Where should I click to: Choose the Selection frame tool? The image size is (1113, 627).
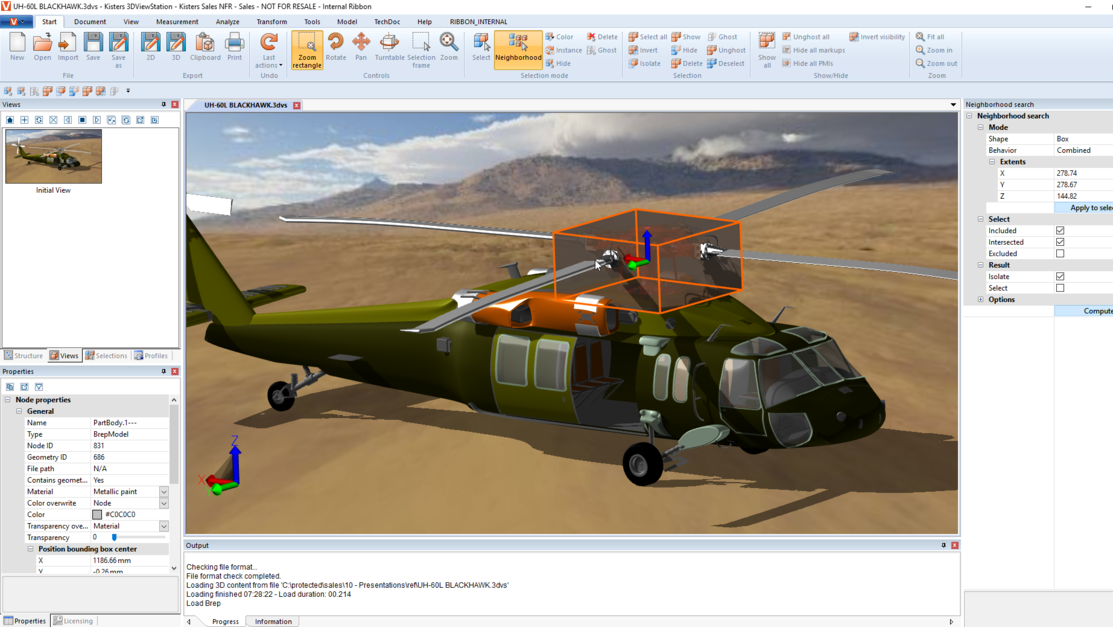(421, 50)
